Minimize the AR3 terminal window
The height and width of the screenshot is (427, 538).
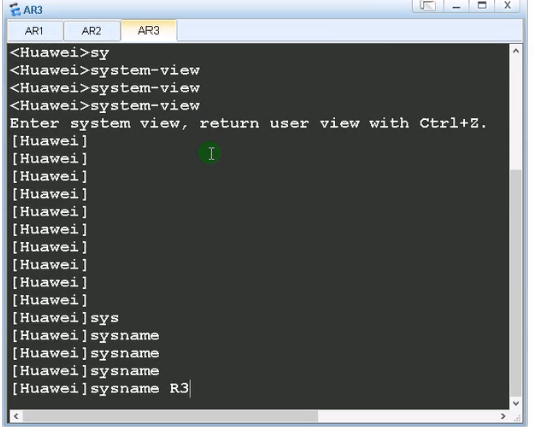click(x=456, y=5)
